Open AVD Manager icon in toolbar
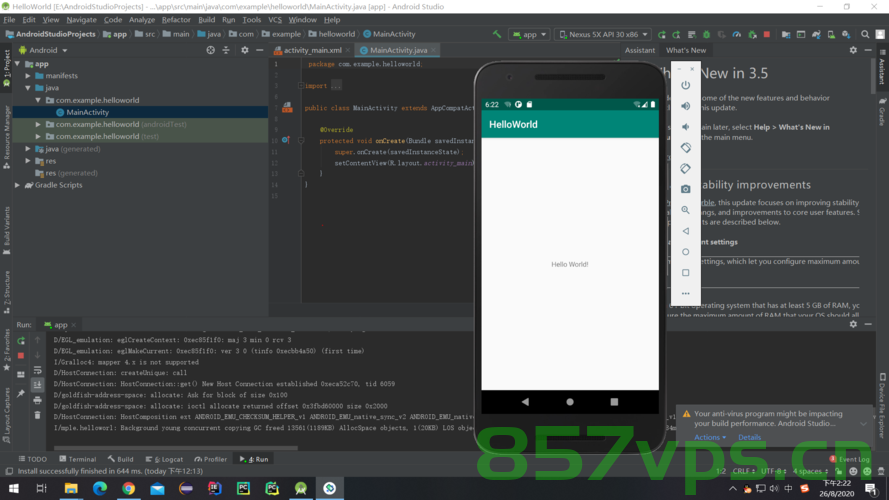 831,35
